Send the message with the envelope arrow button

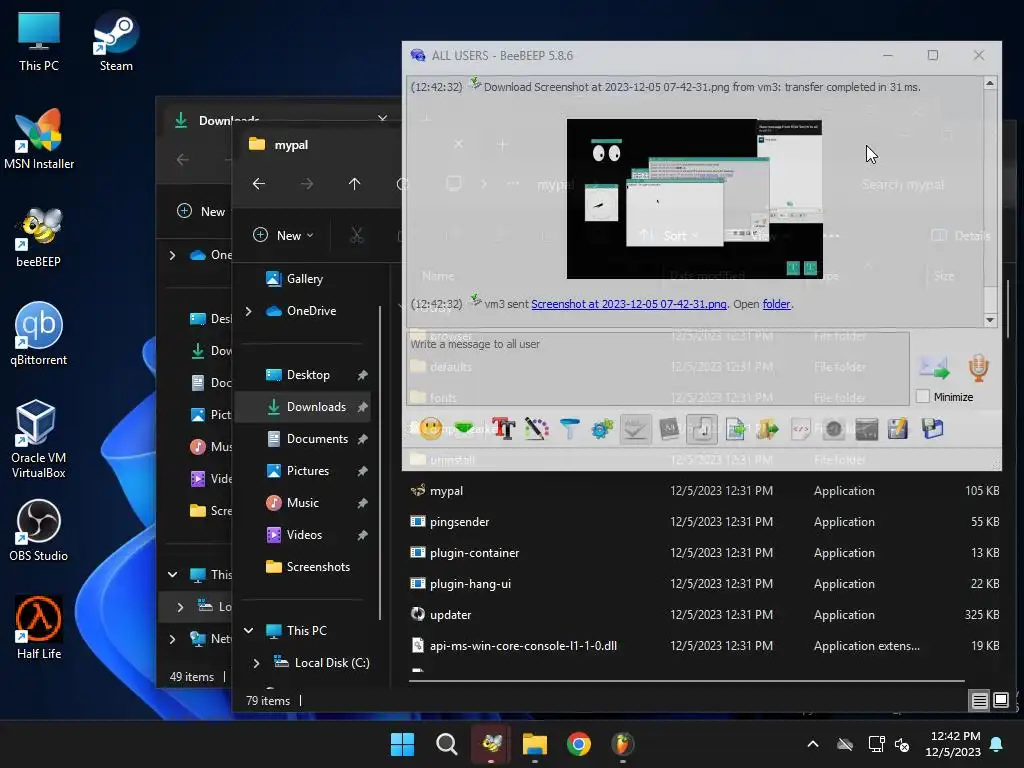click(x=935, y=368)
